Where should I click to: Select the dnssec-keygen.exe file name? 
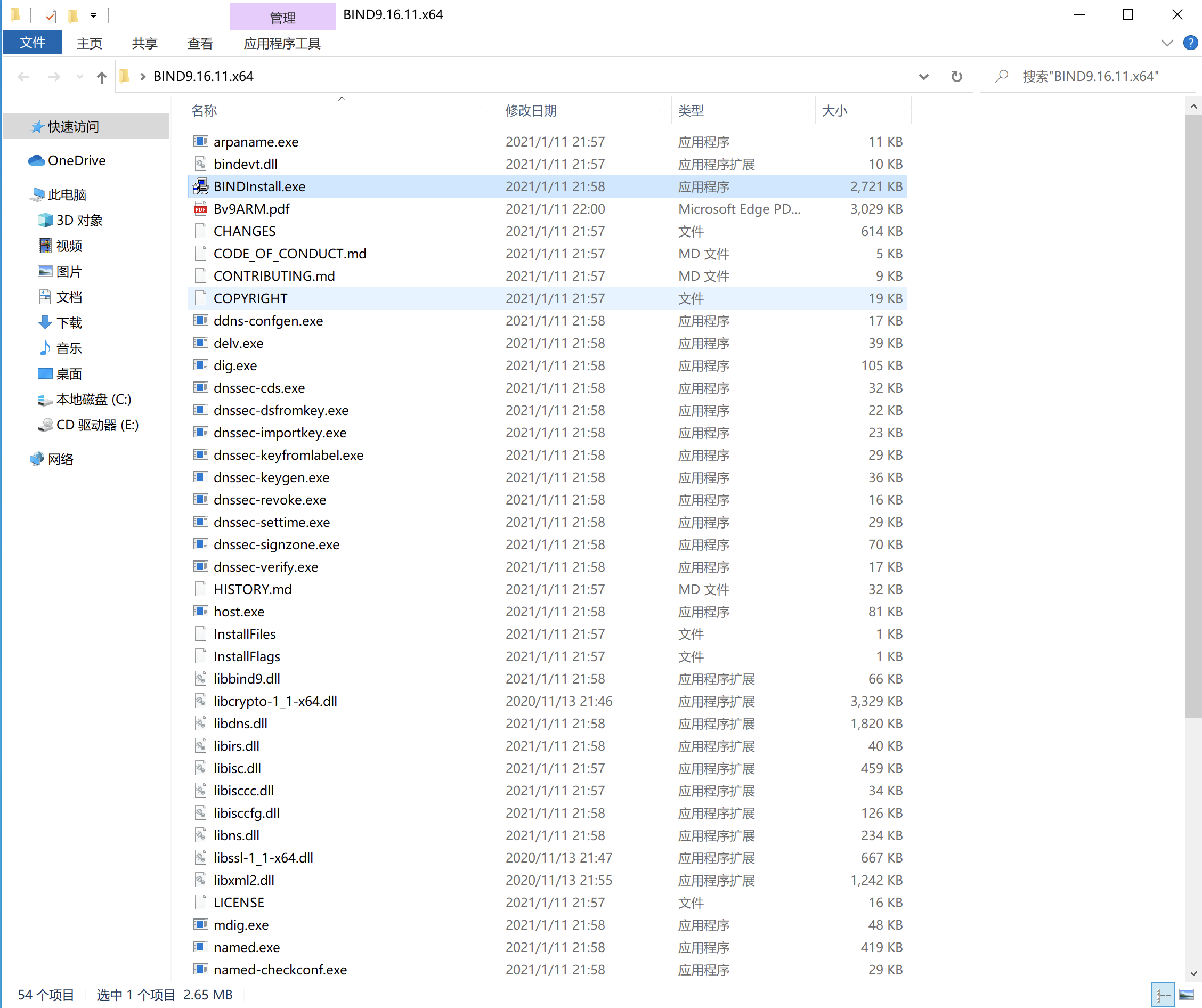pyautogui.click(x=271, y=477)
